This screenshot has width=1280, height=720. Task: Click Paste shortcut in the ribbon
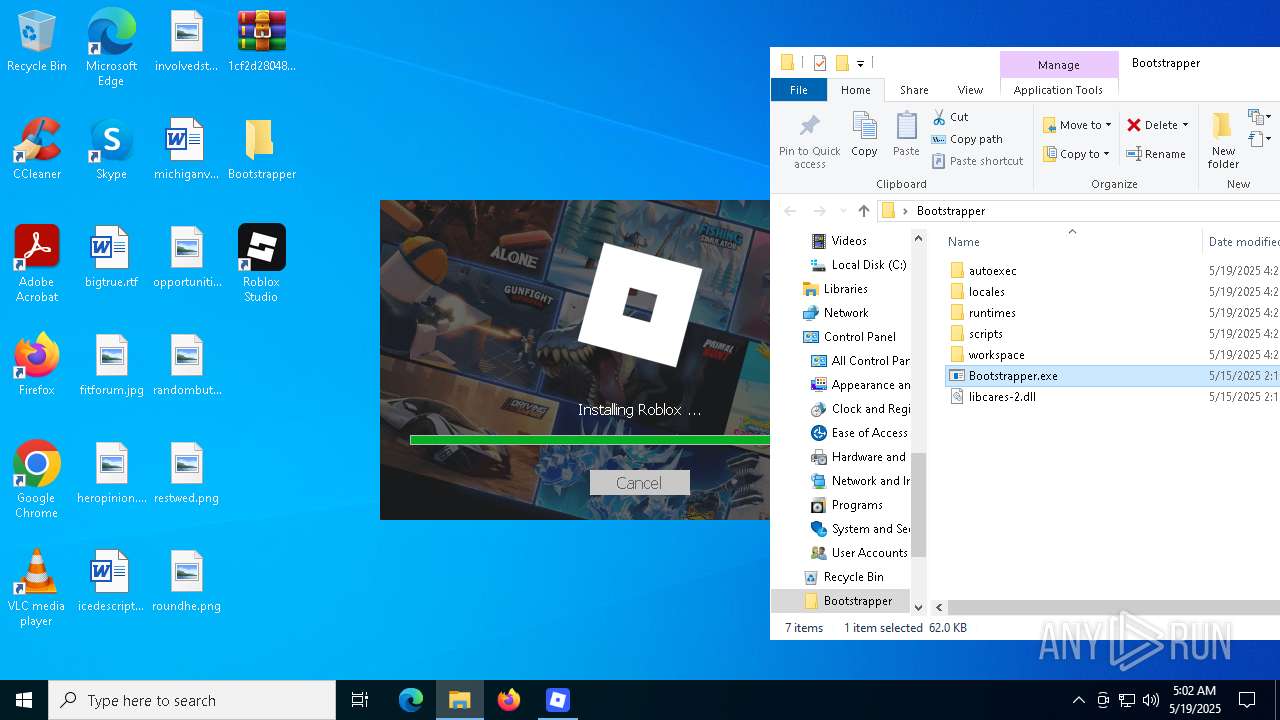pos(977,161)
